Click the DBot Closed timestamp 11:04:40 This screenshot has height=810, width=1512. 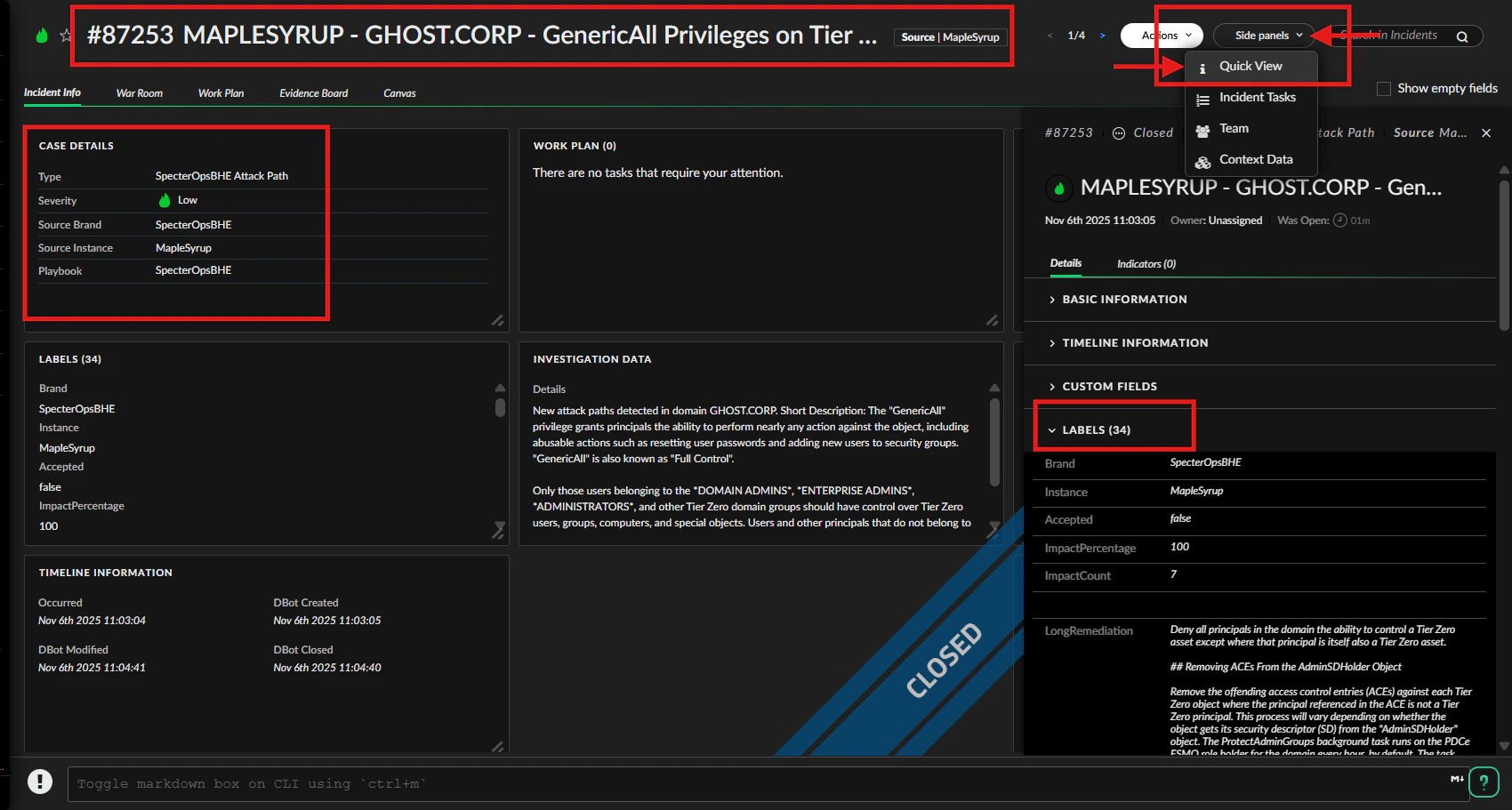[327, 668]
